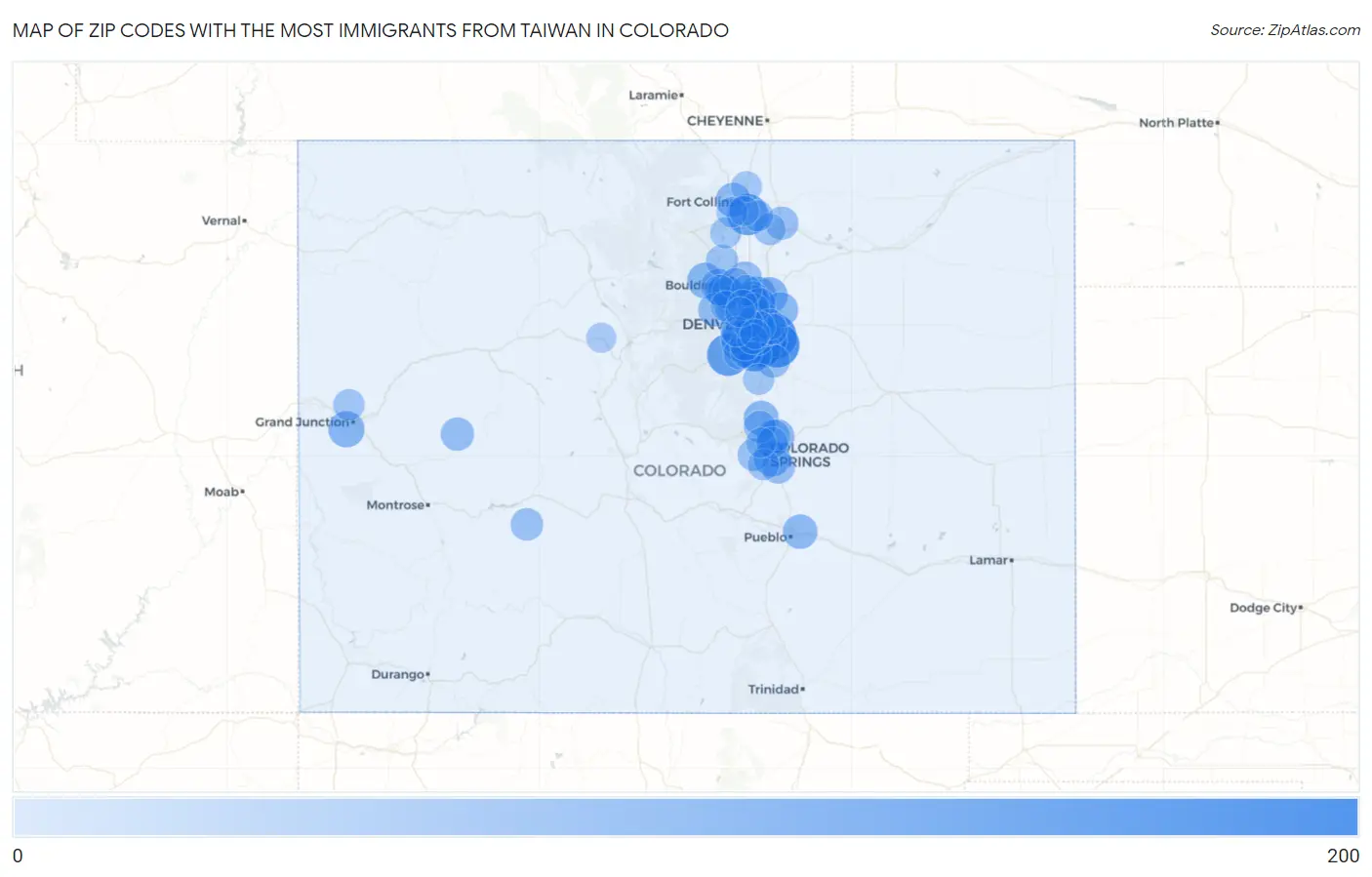Image resolution: width=1372 pixels, height=877 pixels.
Task: Click the lone bubble west of Denver
Action: click(601, 339)
